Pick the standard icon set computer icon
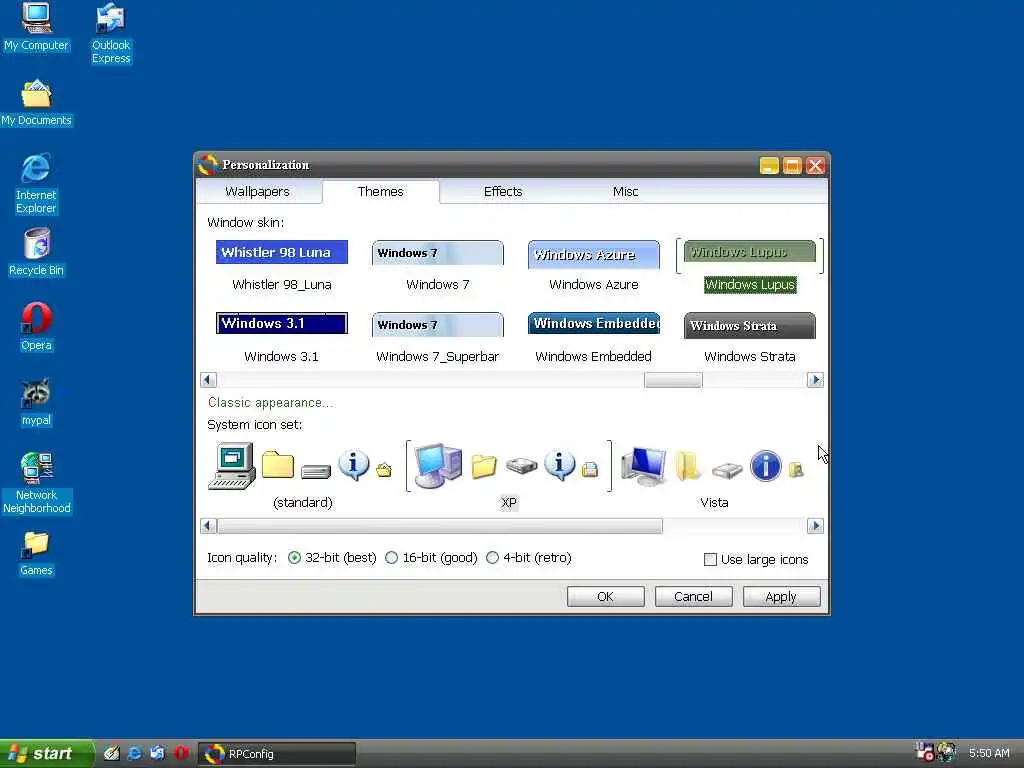This screenshot has height=768, width=1024. click(232, 466)
